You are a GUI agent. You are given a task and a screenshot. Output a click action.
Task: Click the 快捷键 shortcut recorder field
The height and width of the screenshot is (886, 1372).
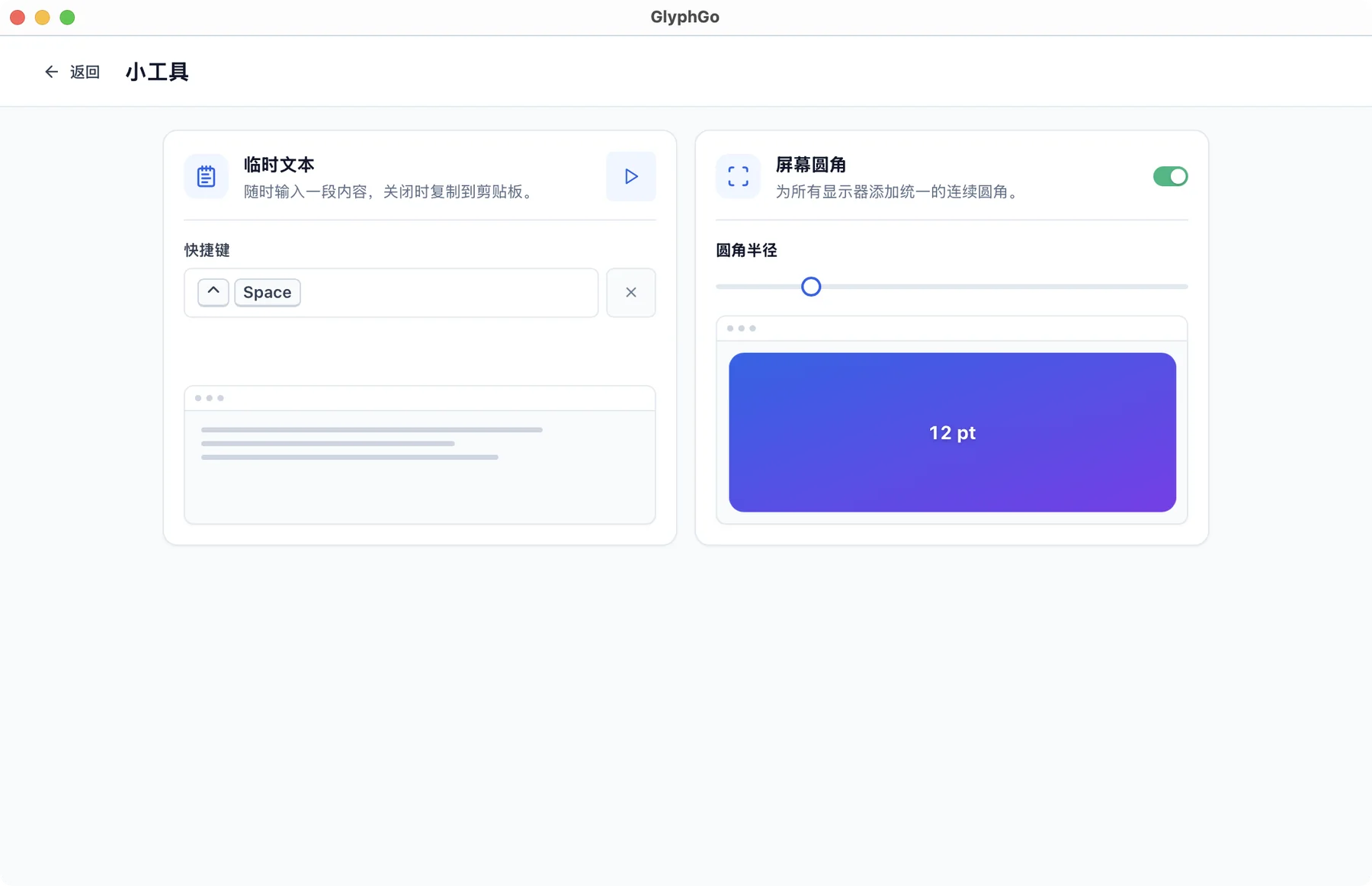tap(391, 292)
